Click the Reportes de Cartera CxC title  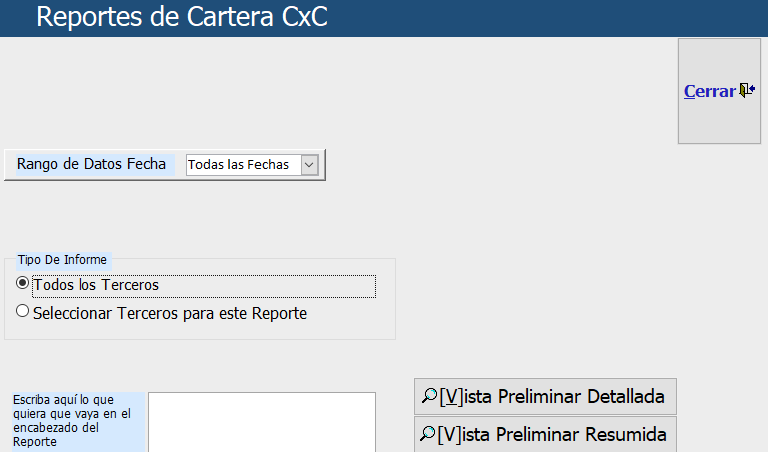182,17
